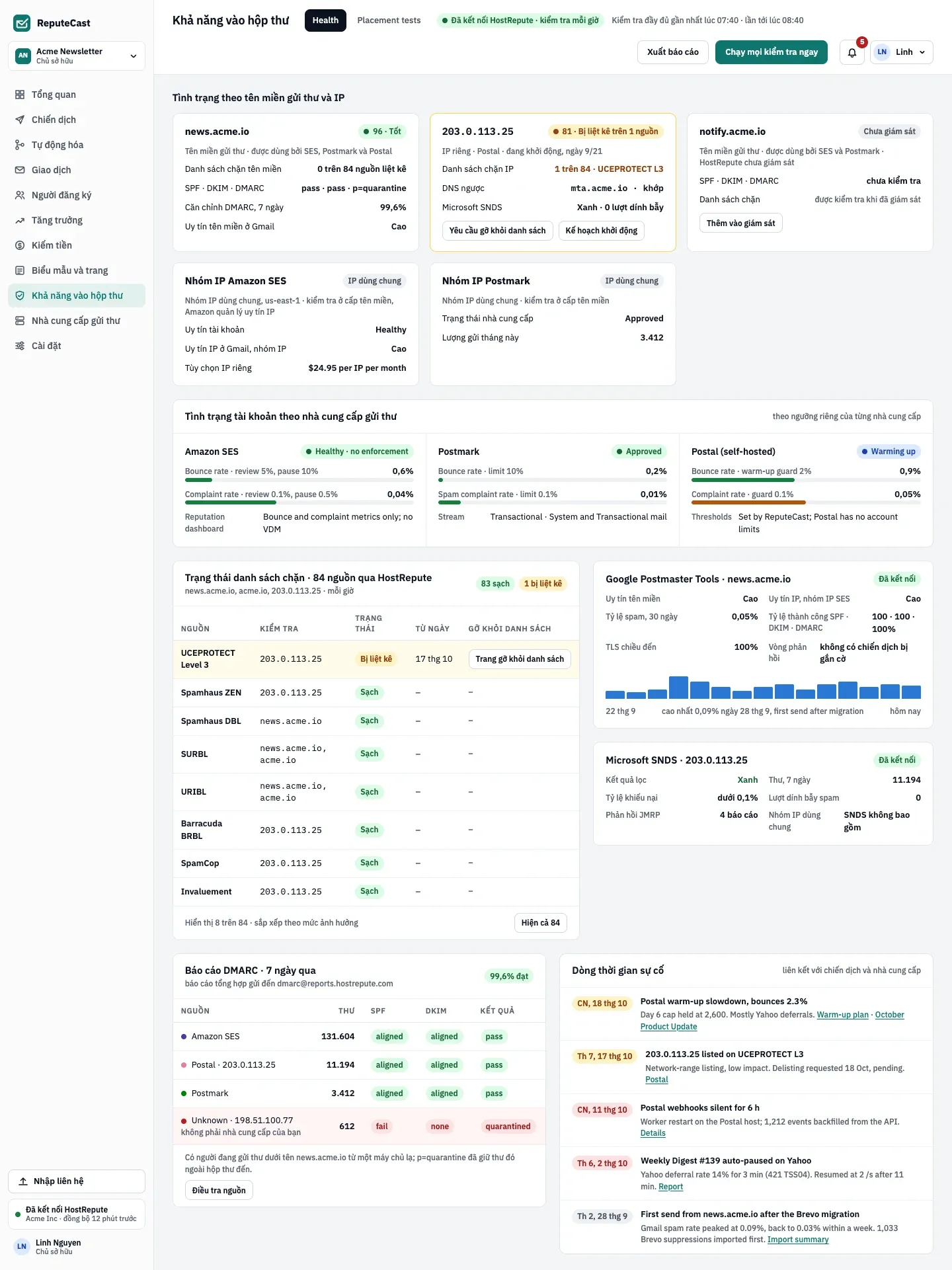Click the "83 sạch" badge
The image size is (952, 1270).
click(495, 584)
